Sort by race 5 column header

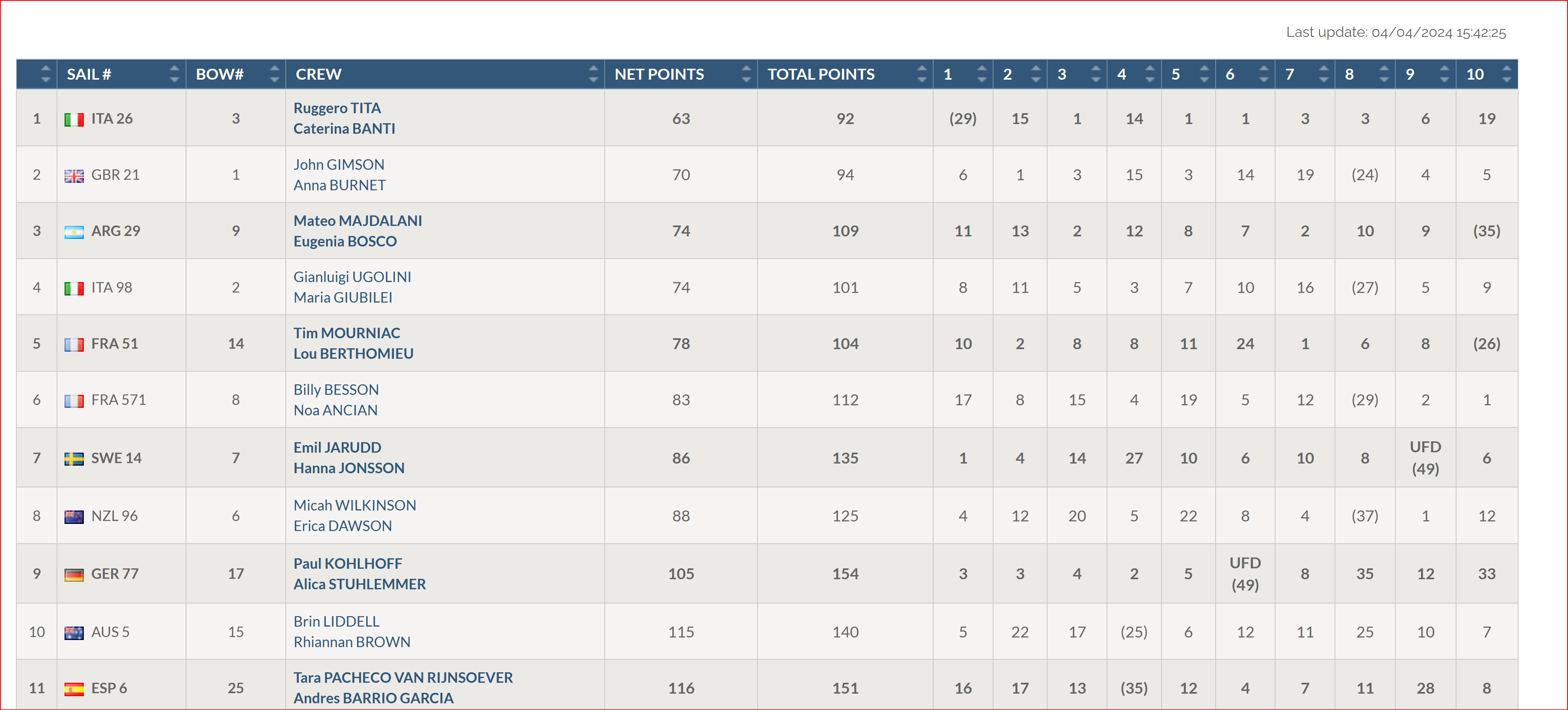coord(1188,74)
